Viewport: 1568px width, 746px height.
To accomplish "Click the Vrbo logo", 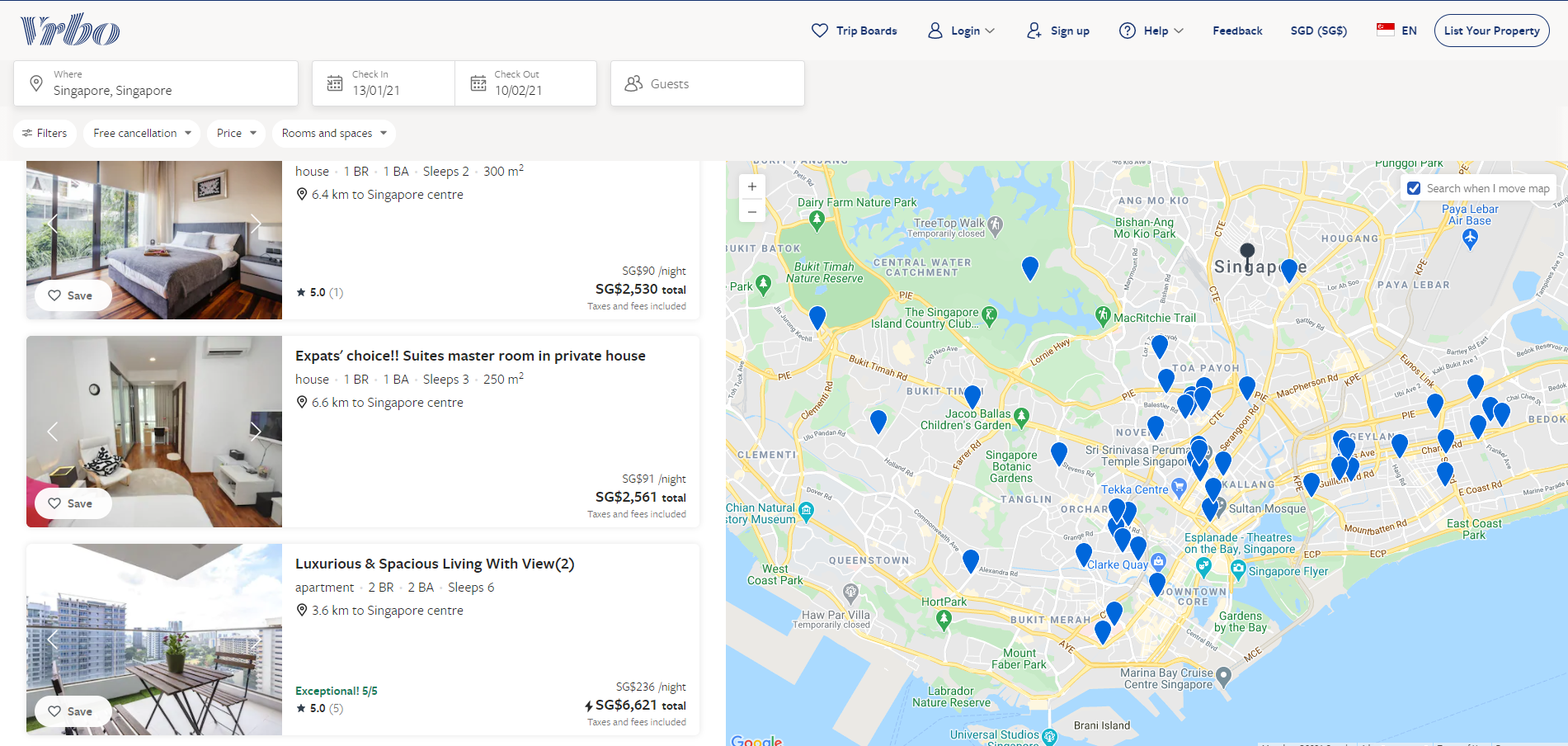I will coord(70,30).
